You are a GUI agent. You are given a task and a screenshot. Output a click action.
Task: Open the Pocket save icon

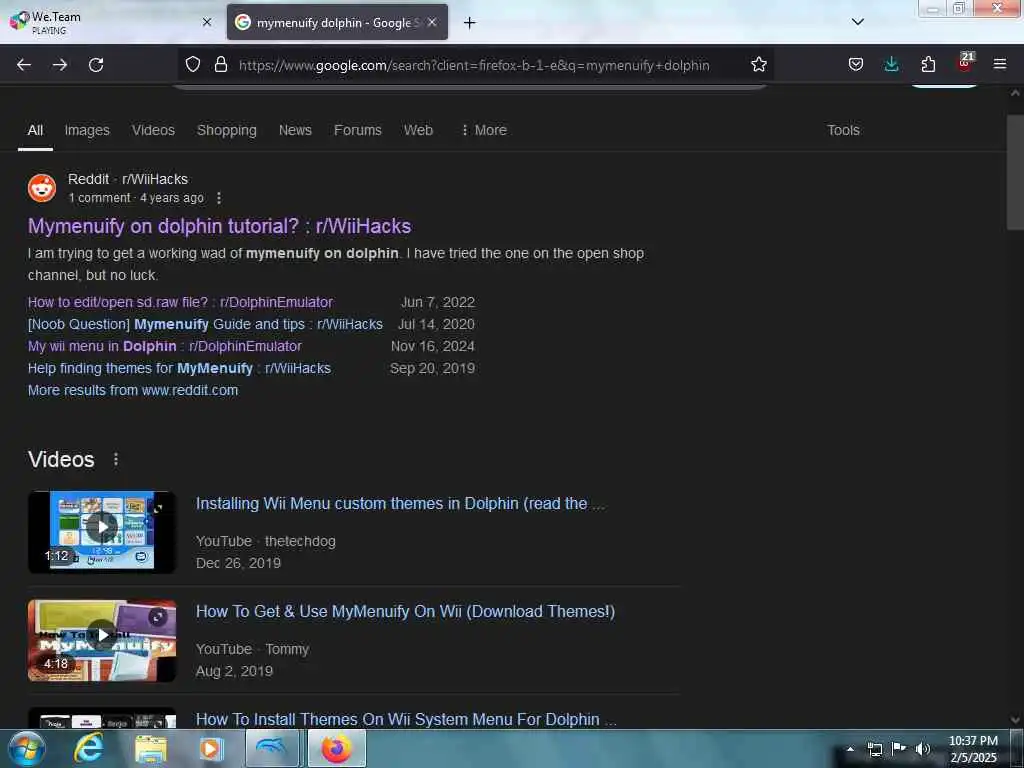[x=856, y=65]
